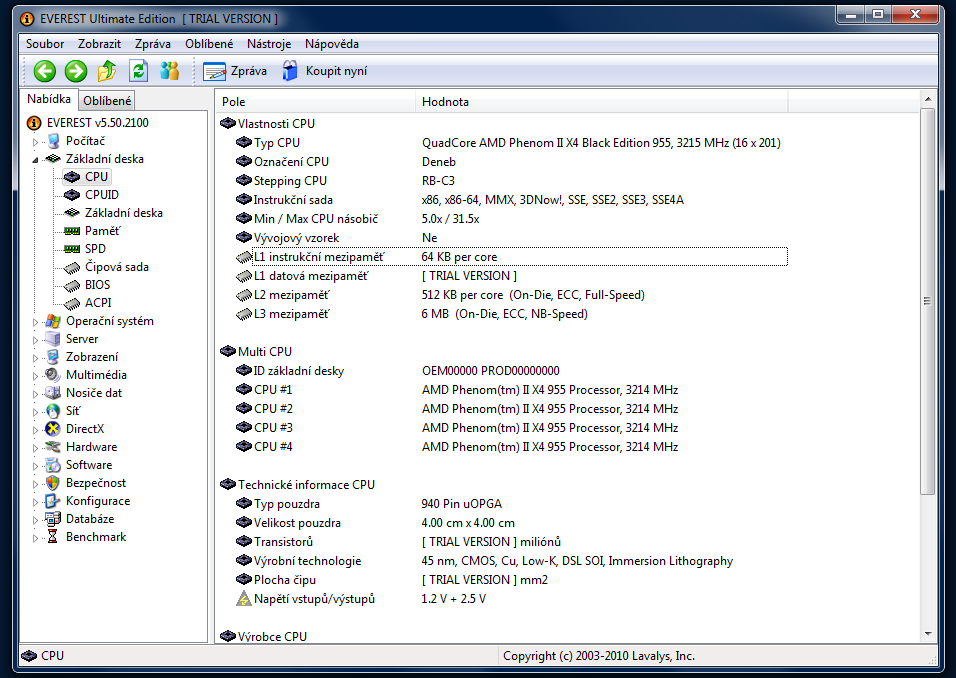Screen dimensions: 956x678
Task: Expand the Zobrazení tree node
Action: click(35, 358)
